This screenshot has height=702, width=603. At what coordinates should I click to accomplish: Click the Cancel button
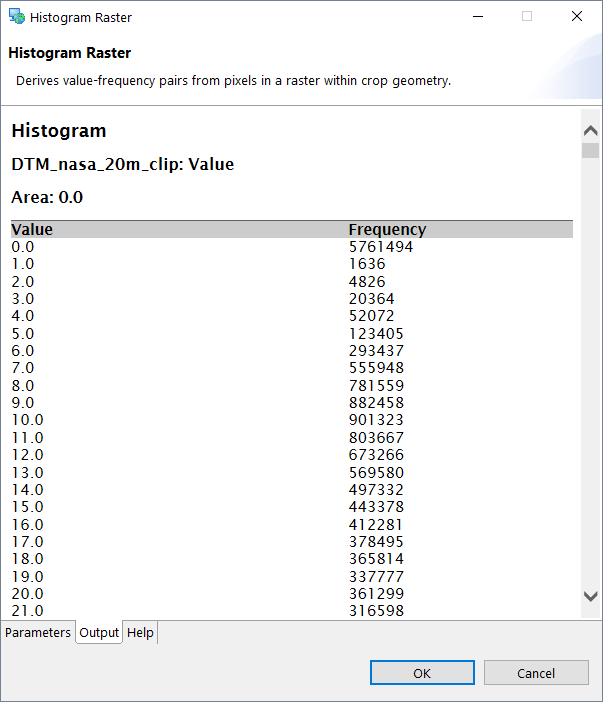535,673
